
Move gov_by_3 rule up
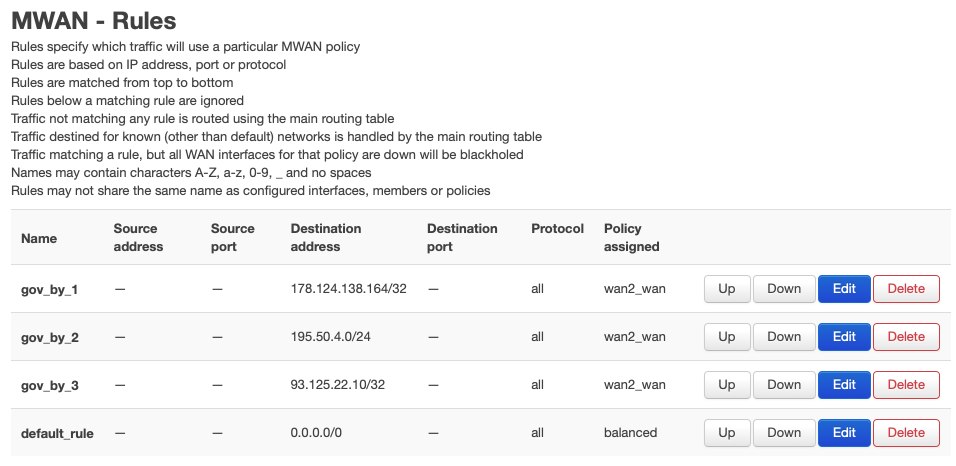727,385
